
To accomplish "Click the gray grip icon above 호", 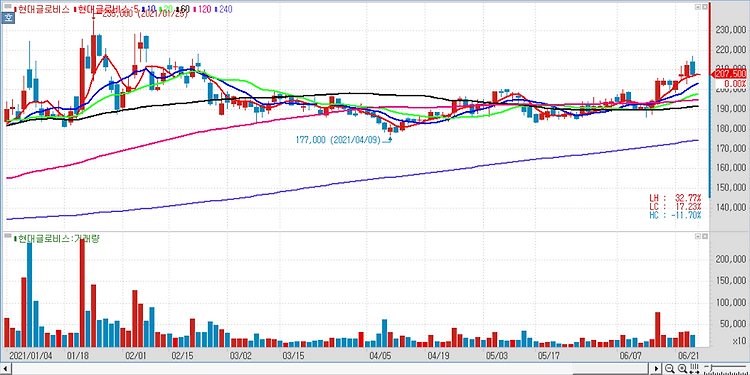I will pos(8,7).
